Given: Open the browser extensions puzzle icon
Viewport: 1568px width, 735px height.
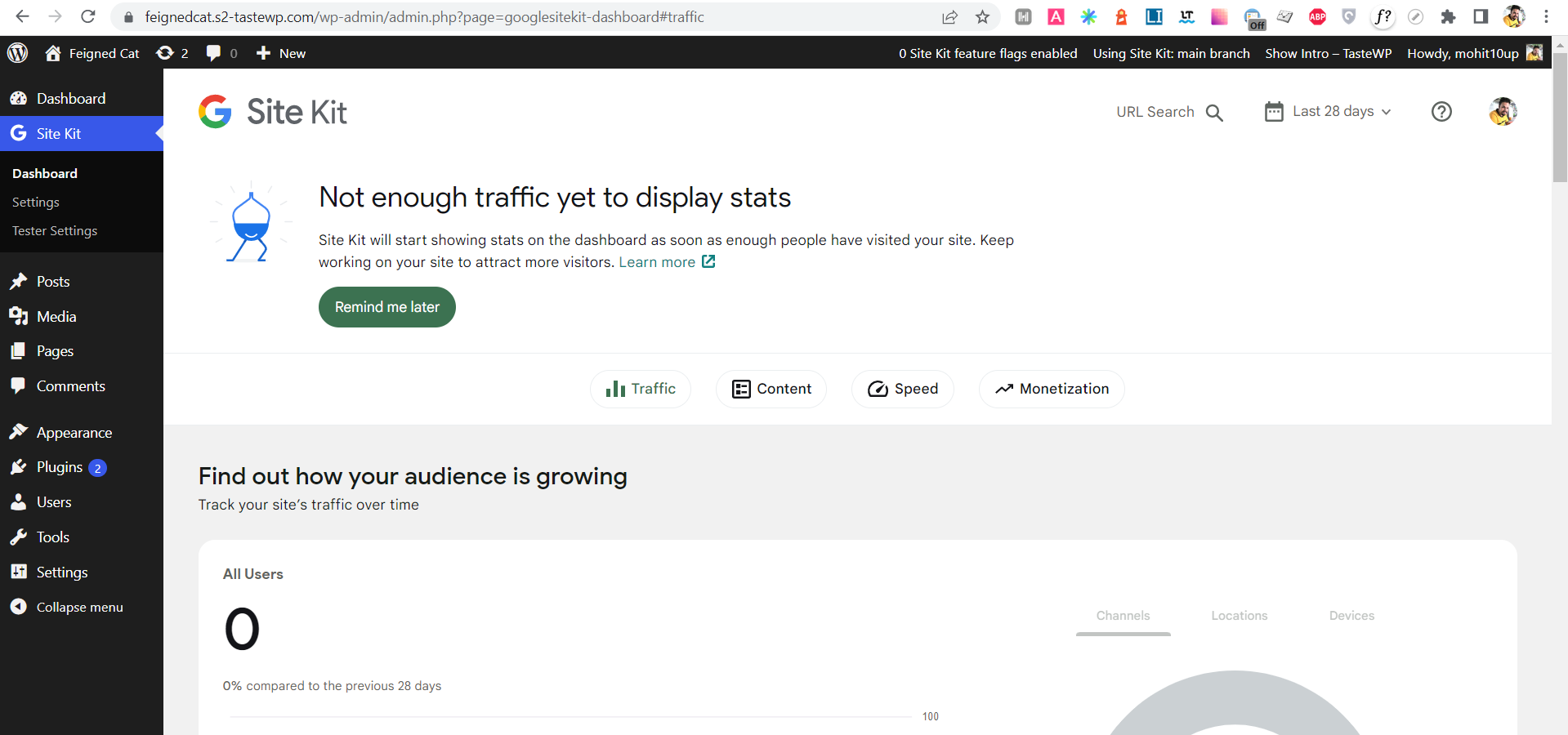Looking at the screenshot, I should point(1448,16).
